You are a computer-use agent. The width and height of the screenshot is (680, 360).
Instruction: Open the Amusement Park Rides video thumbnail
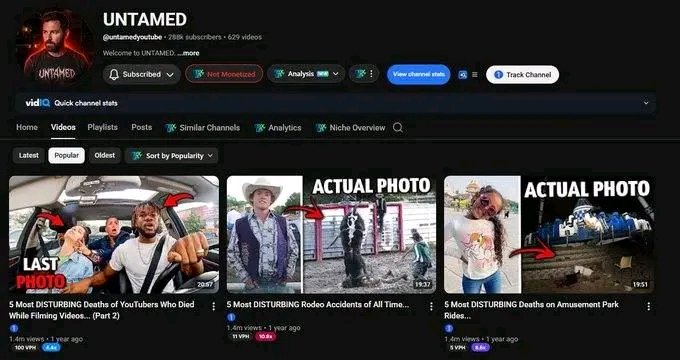tap(549, 234)
